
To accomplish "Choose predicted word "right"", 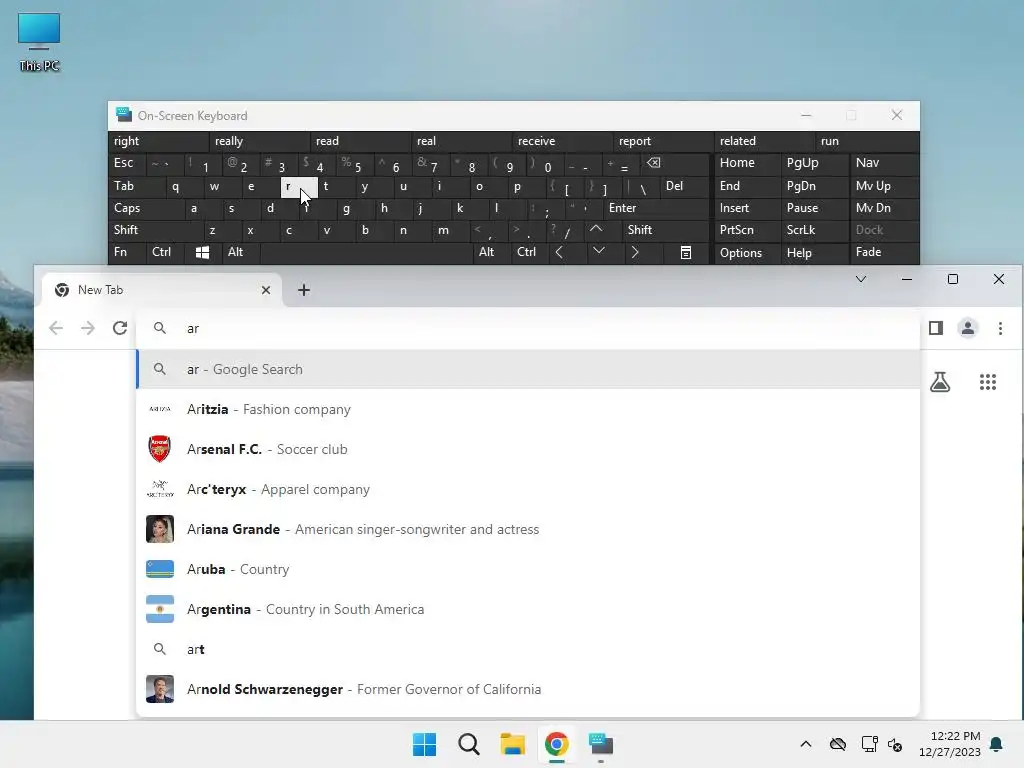I will point(159,141).
